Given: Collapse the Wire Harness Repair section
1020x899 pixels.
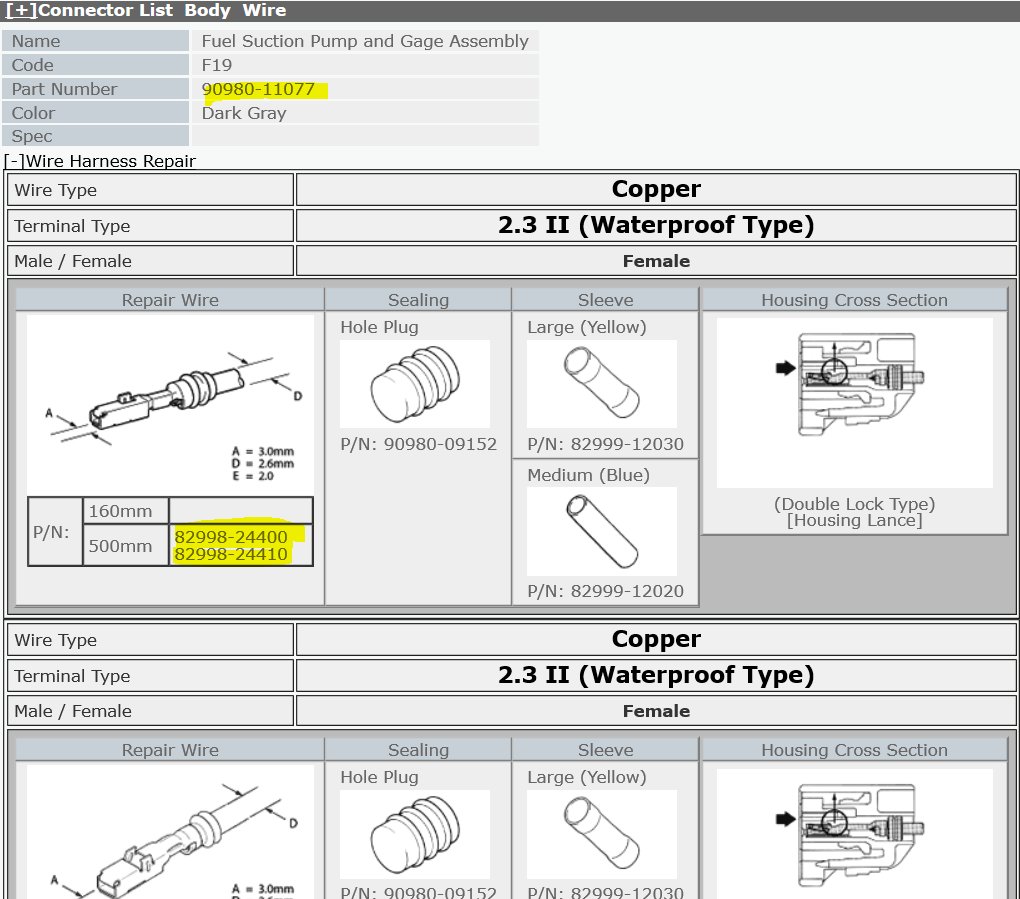Looking at the screenshot, I should pos(14,161).
